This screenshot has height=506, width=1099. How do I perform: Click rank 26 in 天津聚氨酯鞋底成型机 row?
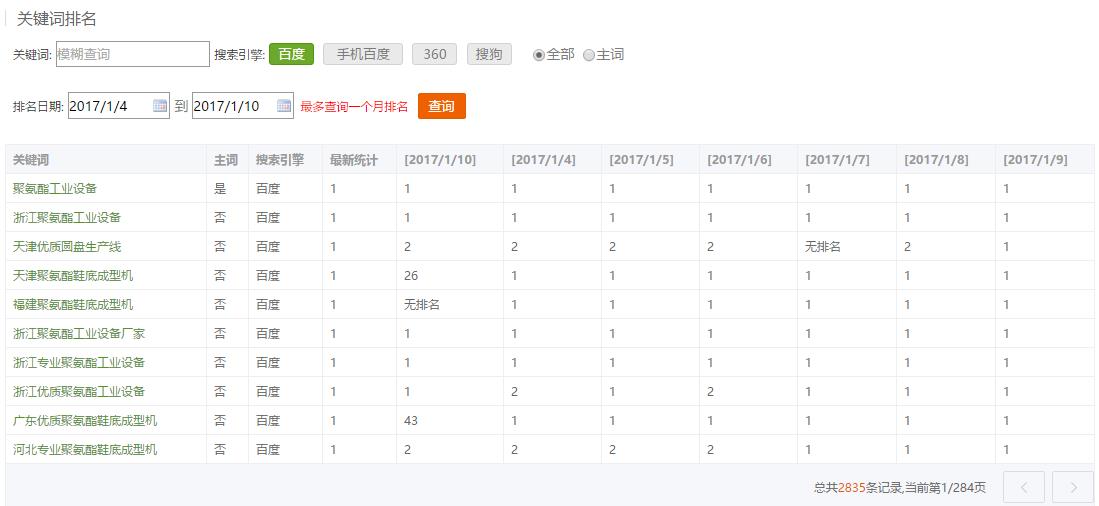click(x=411, y=275)
